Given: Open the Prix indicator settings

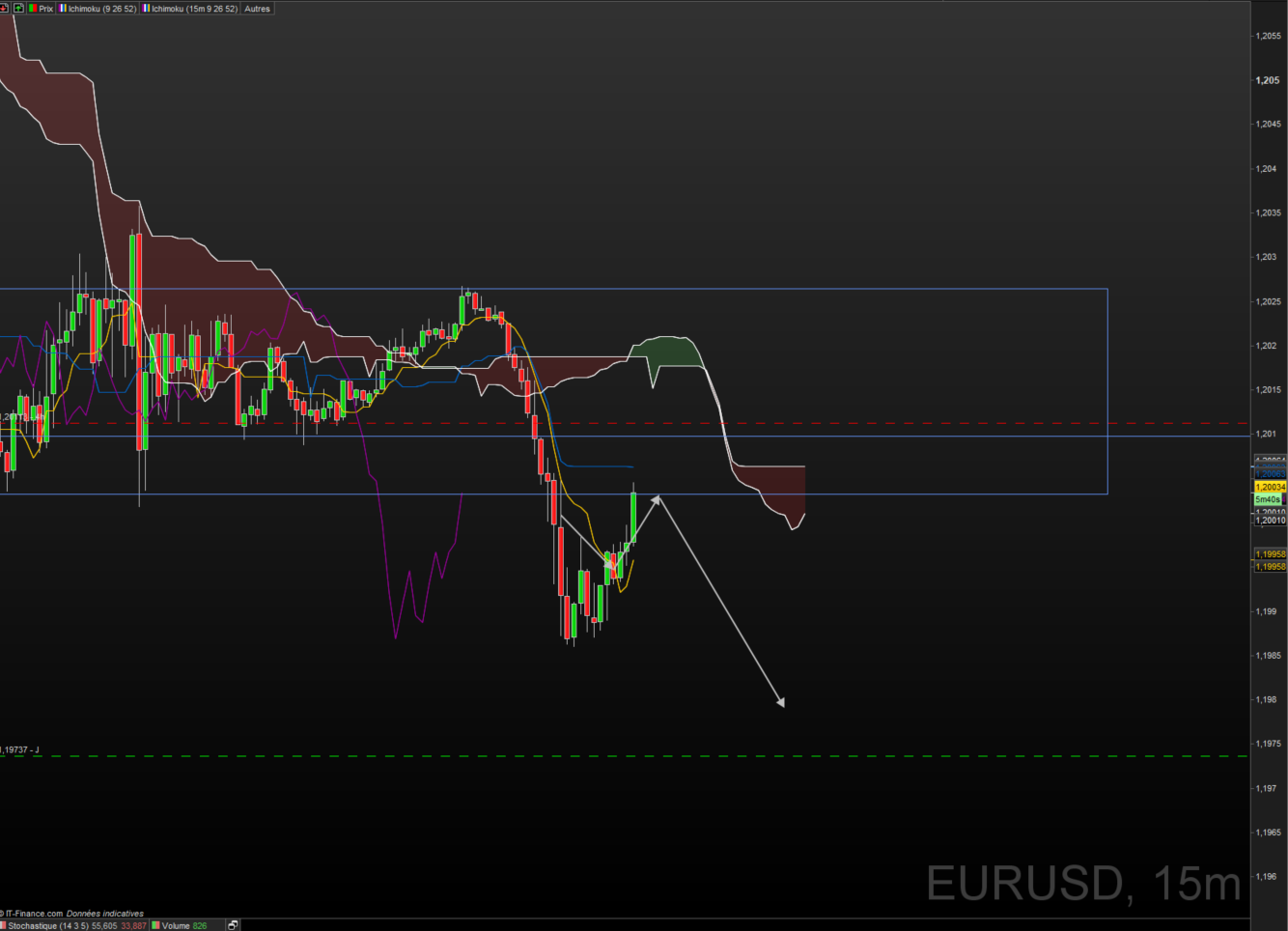Looking at the screenshot, I should pos(40,9).
